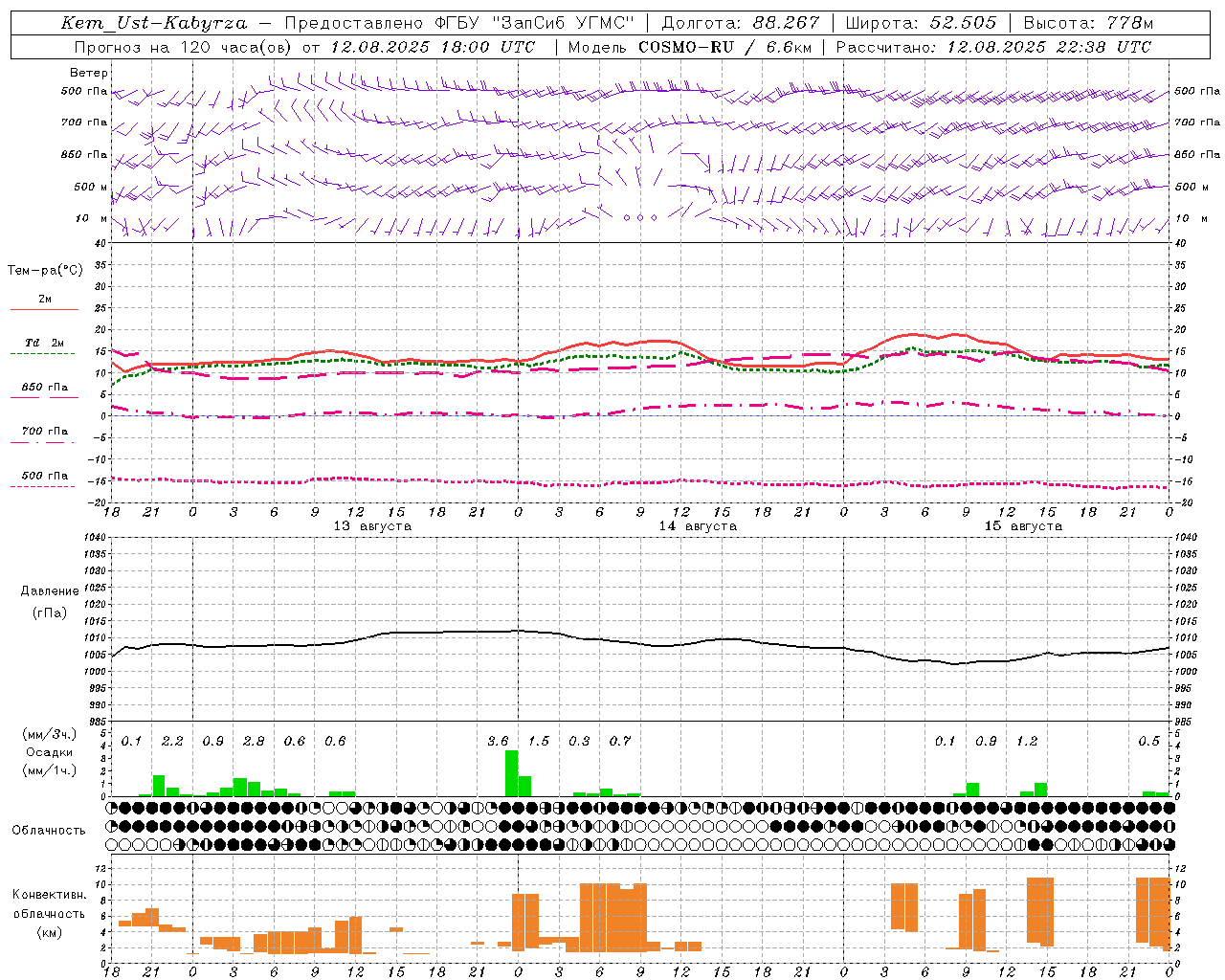1225x980 pixels.
Task: Click the (мм/1ч.) precipitation unit label
Action: tap(49, 771)
